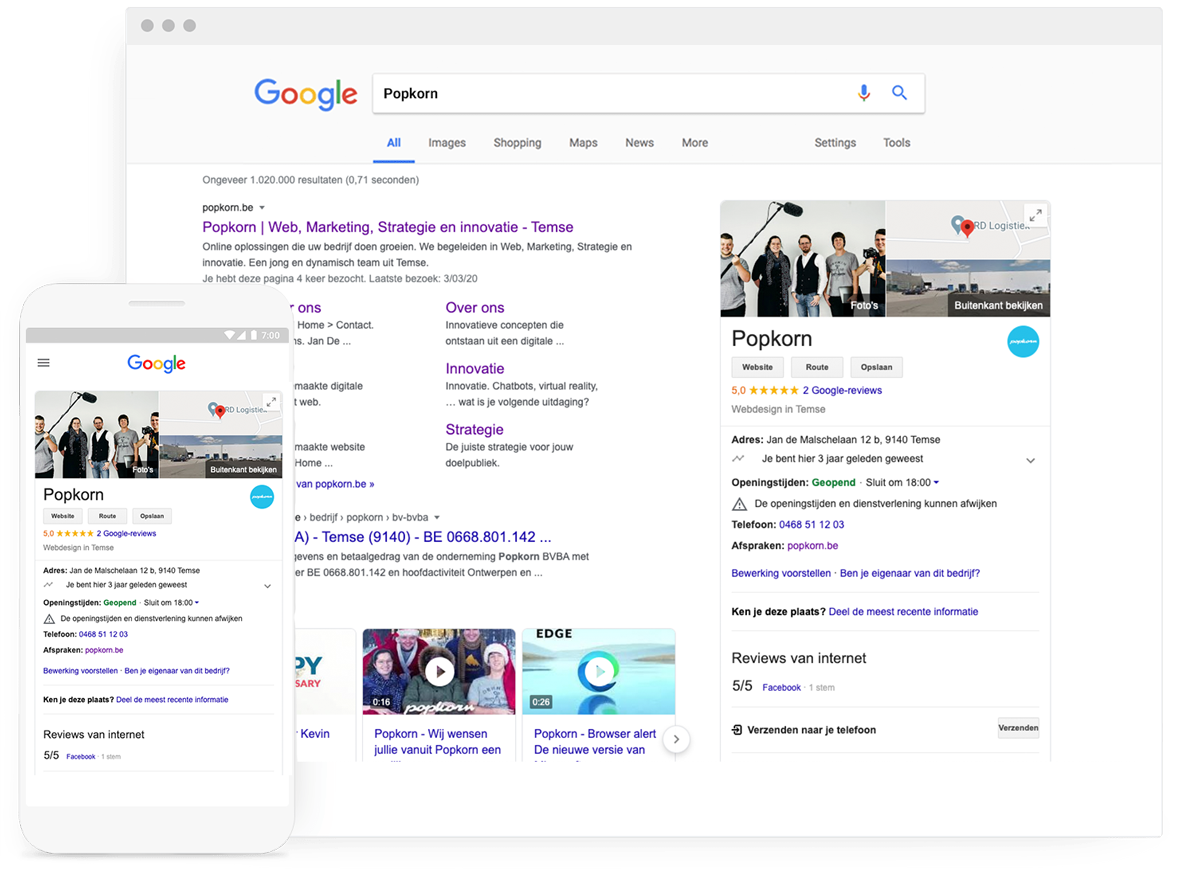
Task: Click the warning triangle icon in desktop panel
Action: click(739, 504)
